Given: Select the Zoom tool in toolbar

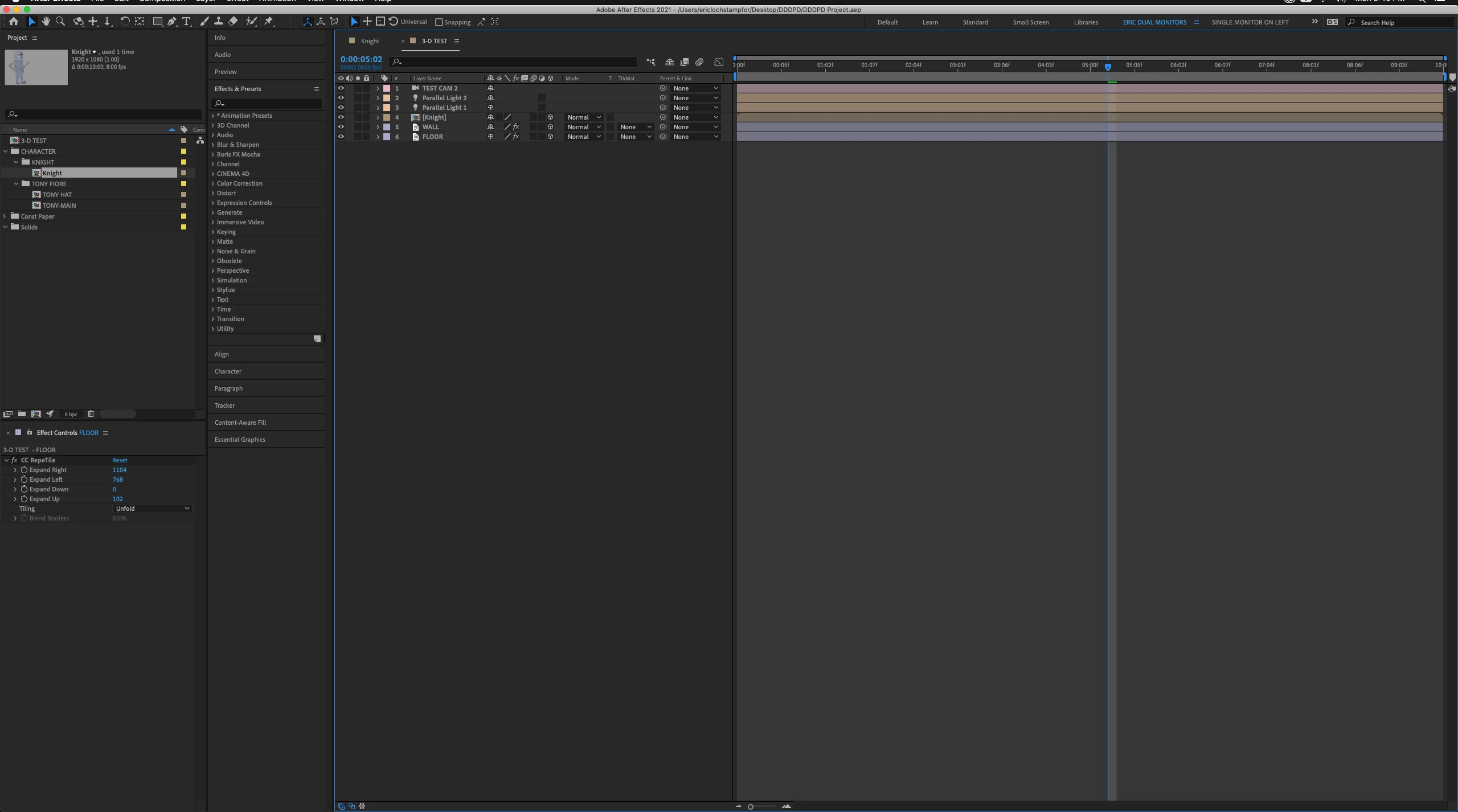Looking at the screenshot, I should (60, 22).
